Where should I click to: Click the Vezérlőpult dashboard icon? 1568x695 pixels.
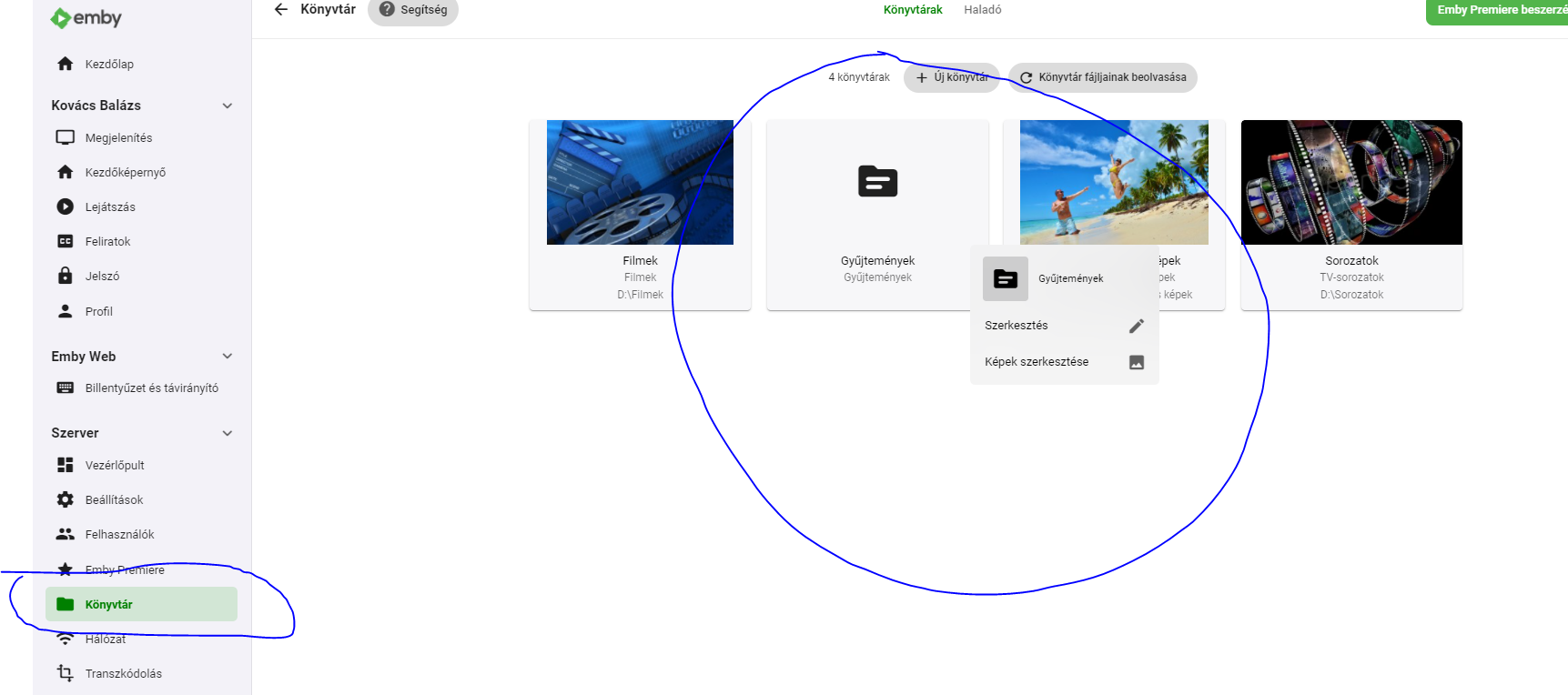tap(65, 465)
